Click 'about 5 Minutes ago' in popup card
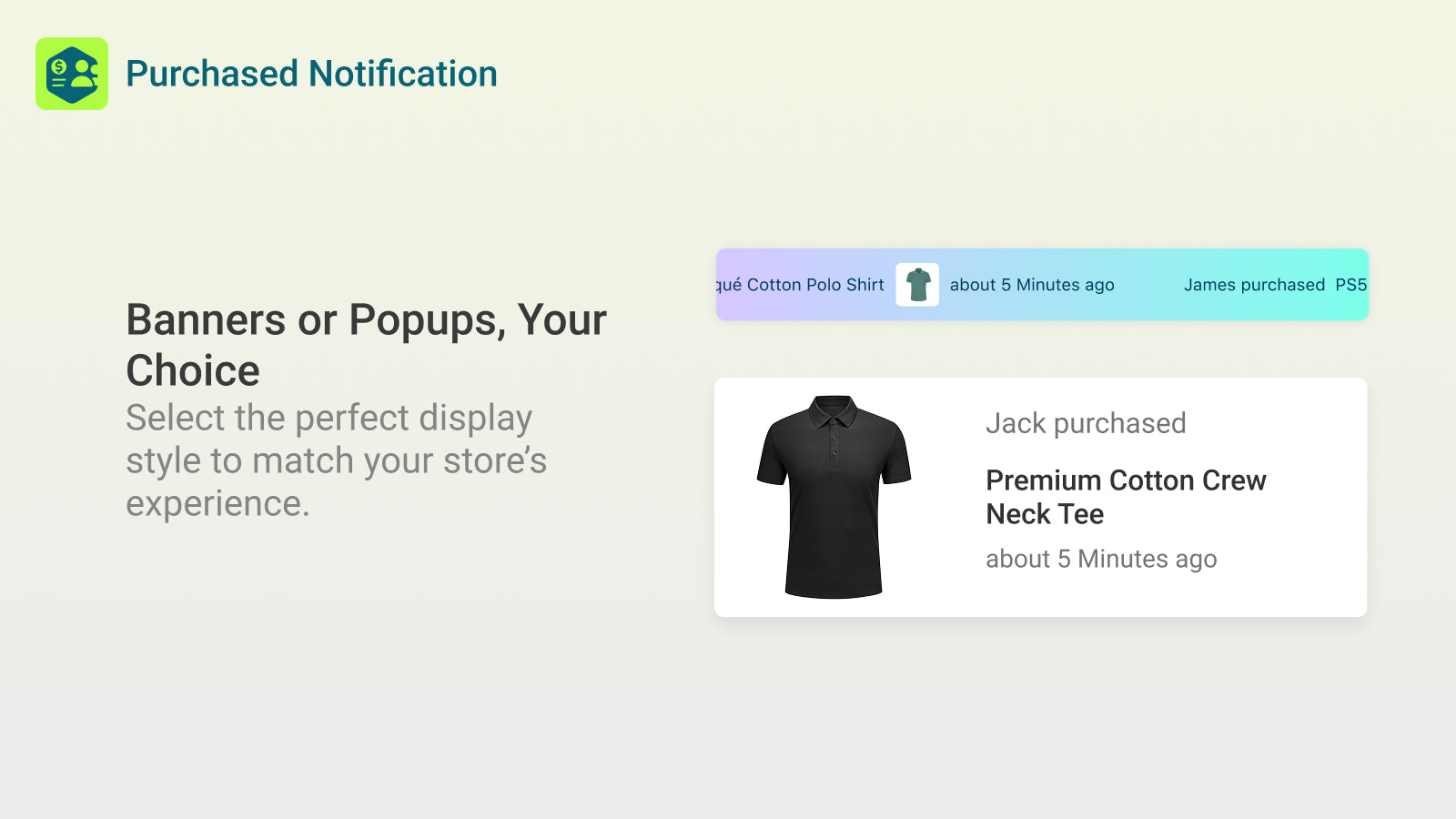The image size is (1456, 819). tap(1101, 559)
